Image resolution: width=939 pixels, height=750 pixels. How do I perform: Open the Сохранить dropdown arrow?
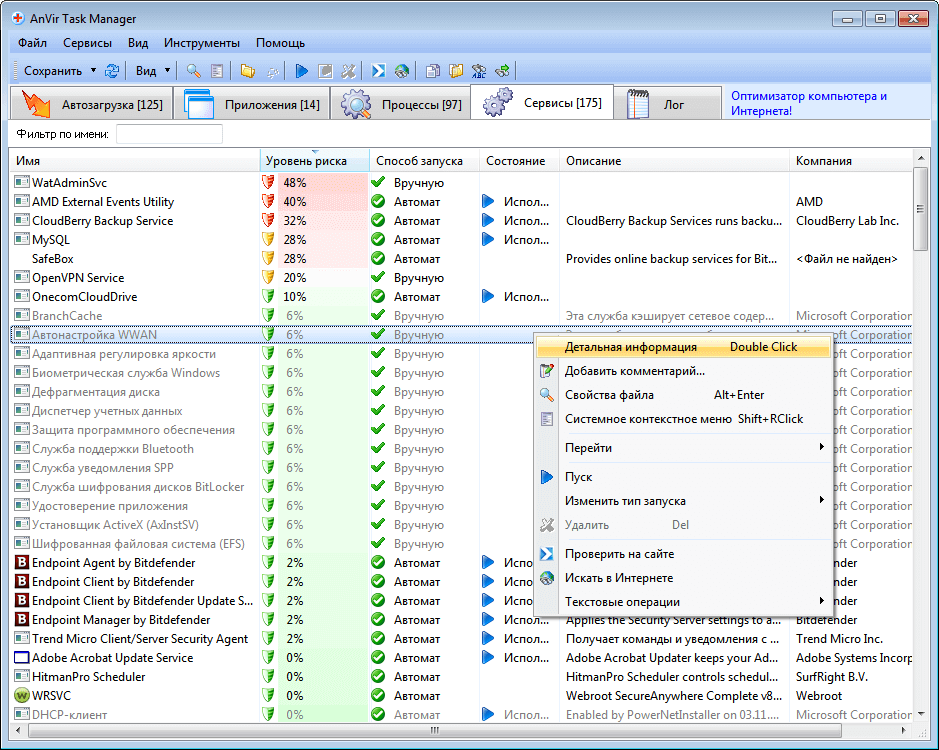pyautogui.click(x=93, y=71)
